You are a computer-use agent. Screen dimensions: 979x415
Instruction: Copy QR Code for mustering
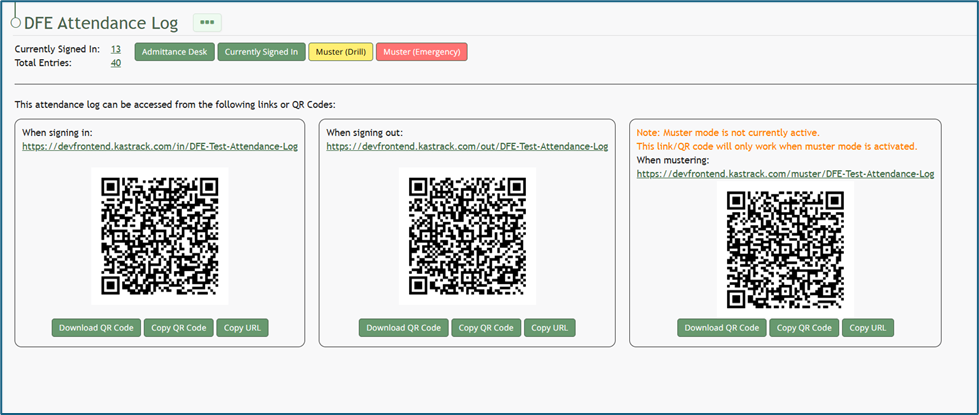coord(803,328)
